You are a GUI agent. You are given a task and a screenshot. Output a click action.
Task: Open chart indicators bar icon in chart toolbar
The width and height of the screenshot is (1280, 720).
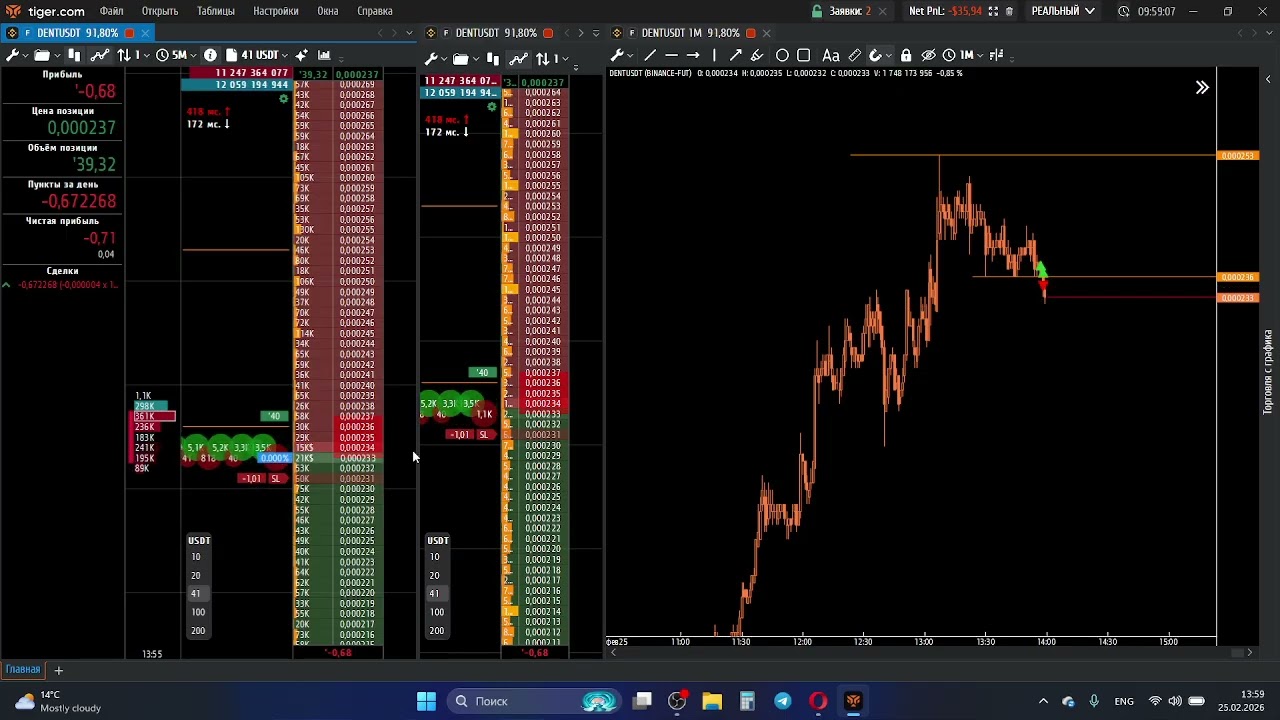pos(997,56)
